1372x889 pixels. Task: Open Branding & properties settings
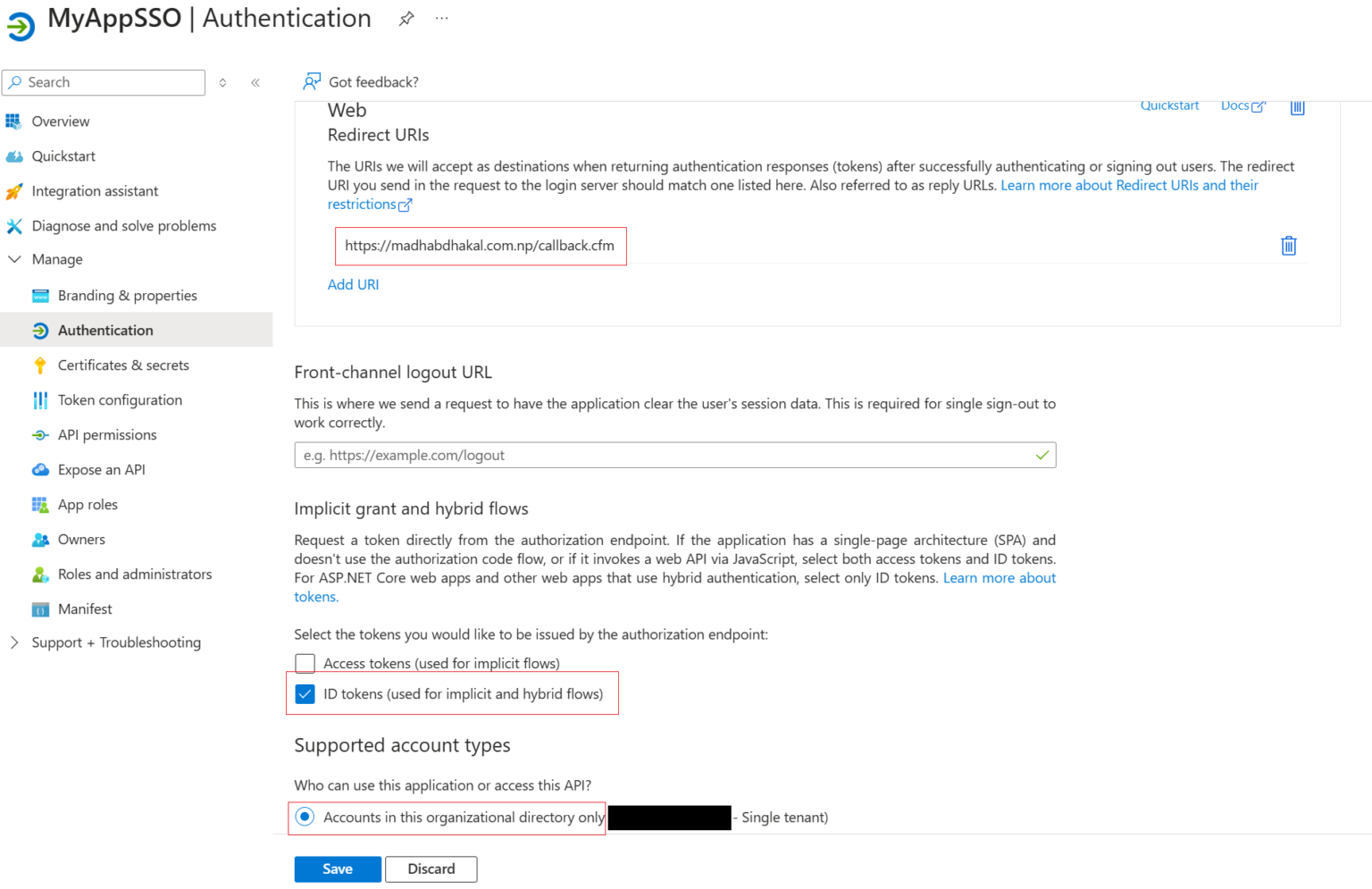127,295
